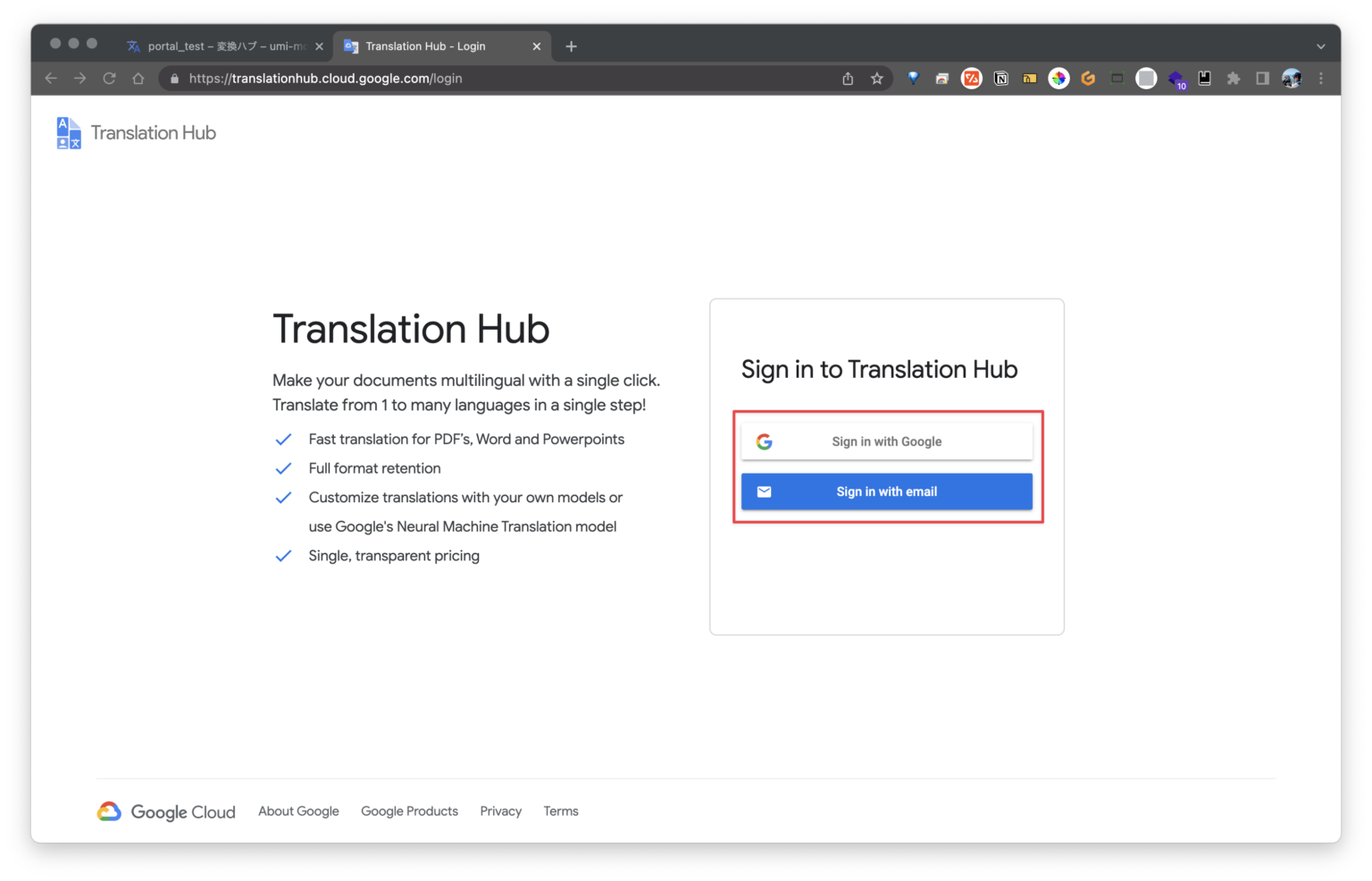Click the Translation Hub logo icon
Screen dimensions: 1372x881
point(67,131)
